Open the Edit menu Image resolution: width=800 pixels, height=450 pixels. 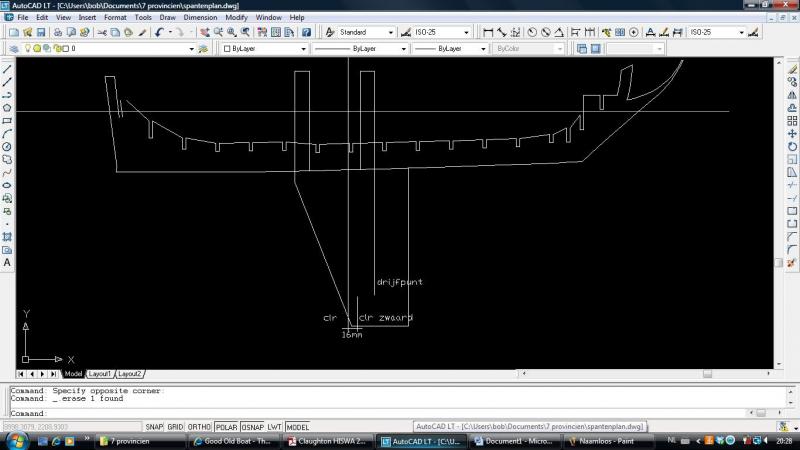click(42, 17)
